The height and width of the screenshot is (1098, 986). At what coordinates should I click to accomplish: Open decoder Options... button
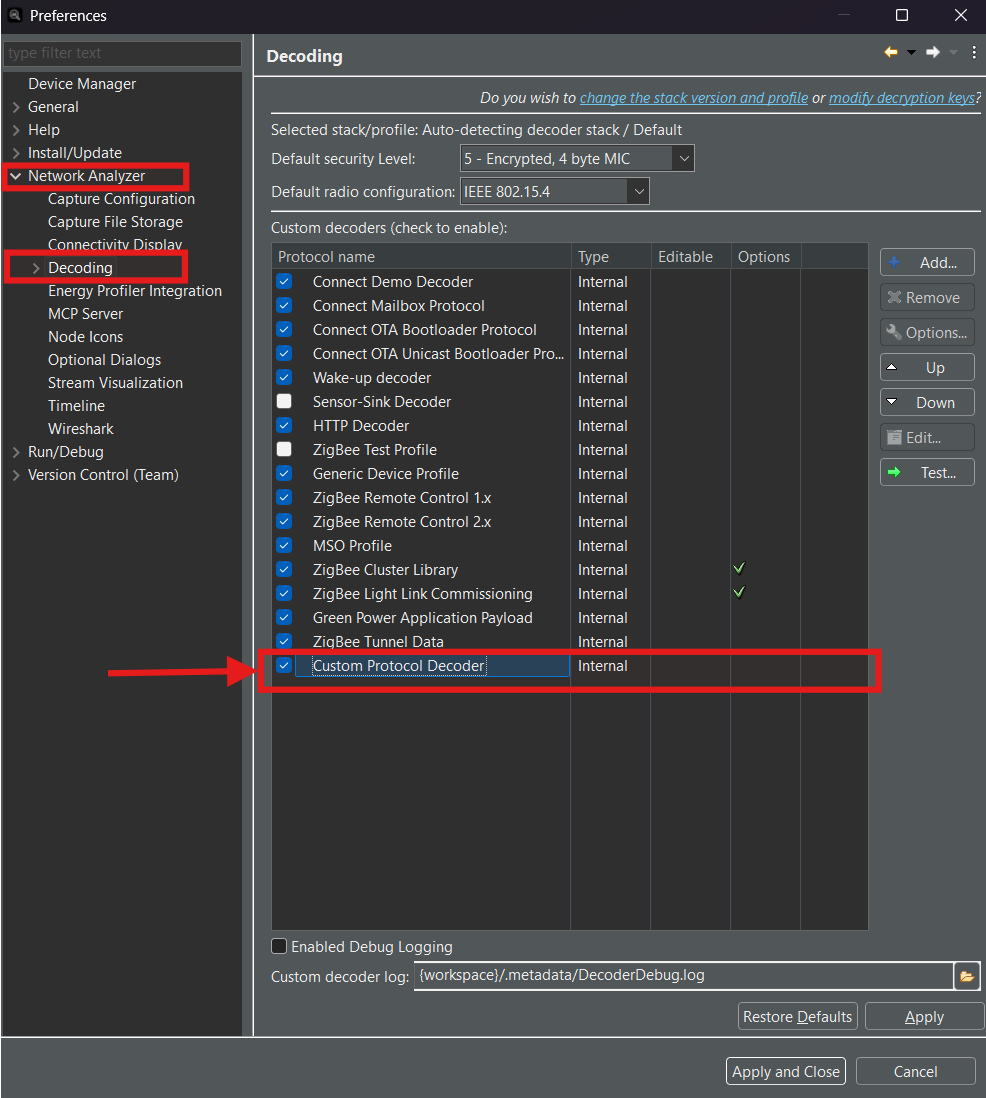[927, 333]
